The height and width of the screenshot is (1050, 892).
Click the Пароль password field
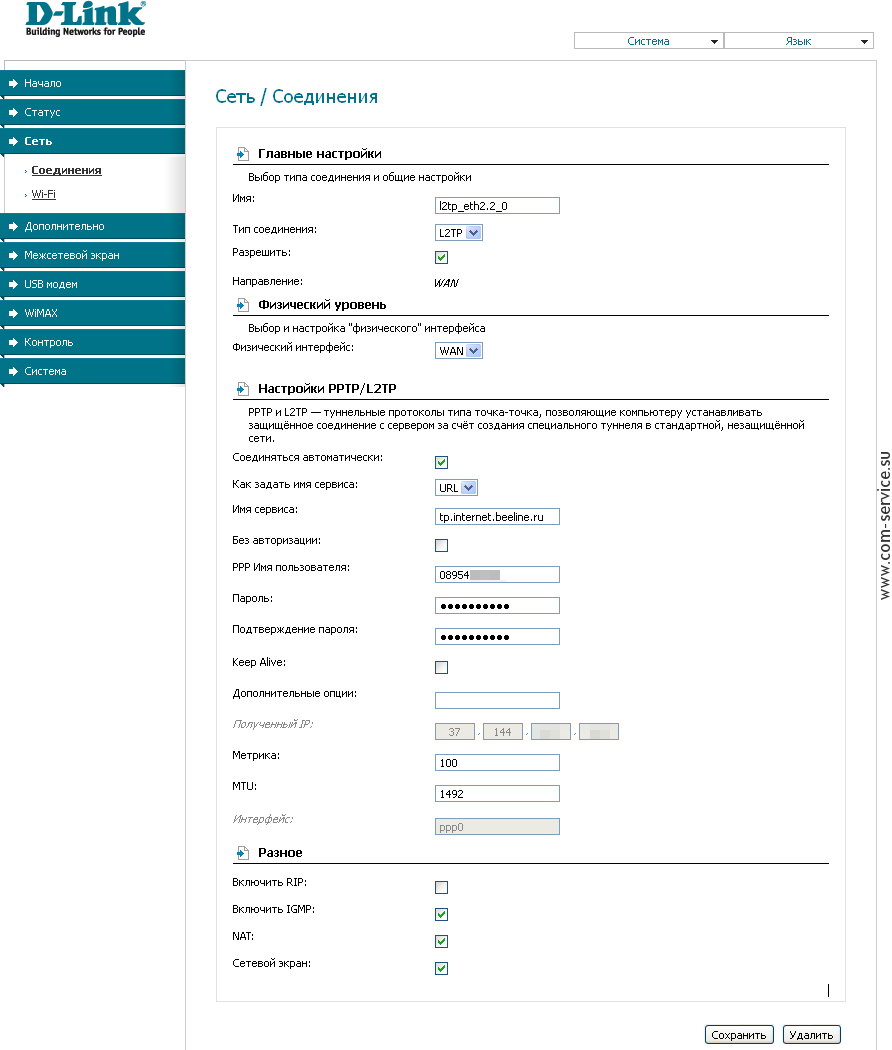pos(497,605)
